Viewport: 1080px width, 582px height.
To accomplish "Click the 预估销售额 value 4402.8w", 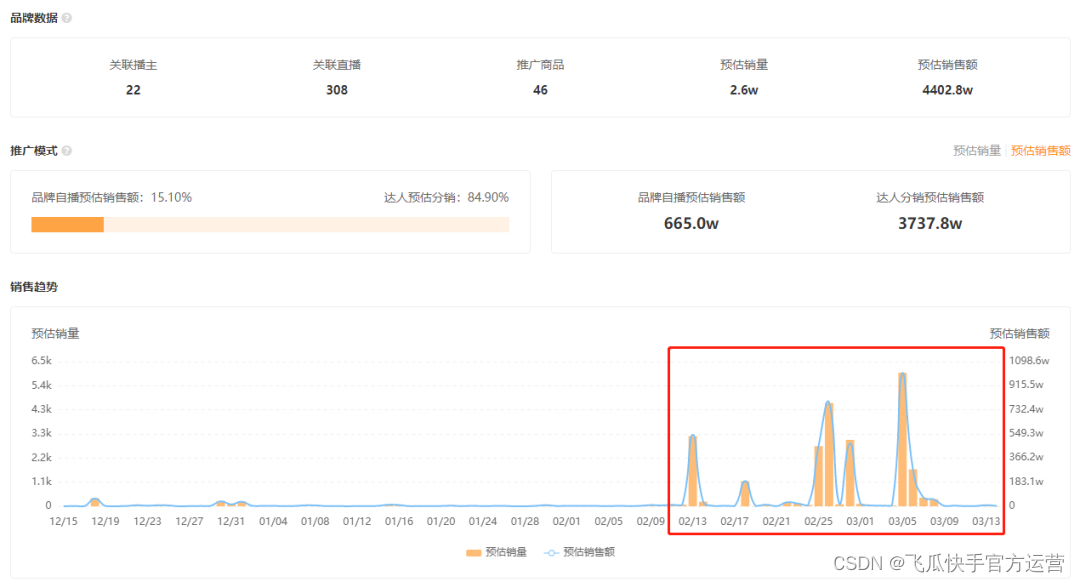I will (948, 90).
